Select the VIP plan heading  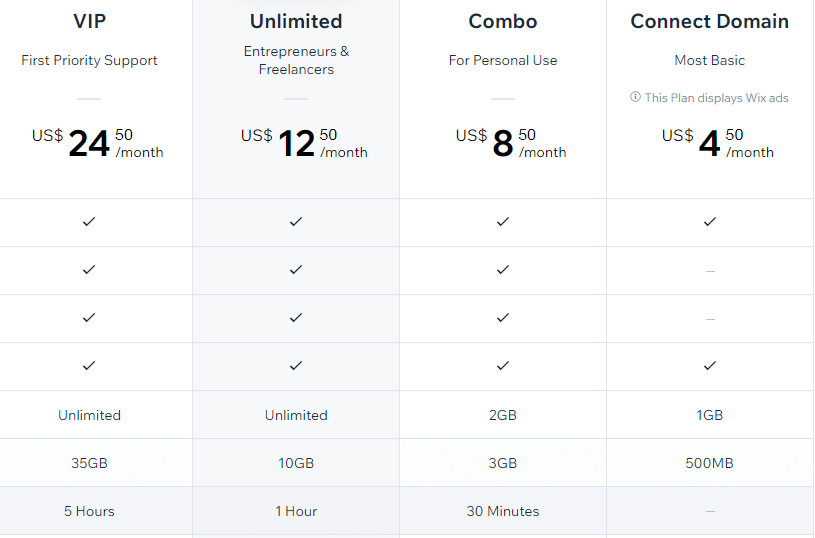[x=89, y=21]
